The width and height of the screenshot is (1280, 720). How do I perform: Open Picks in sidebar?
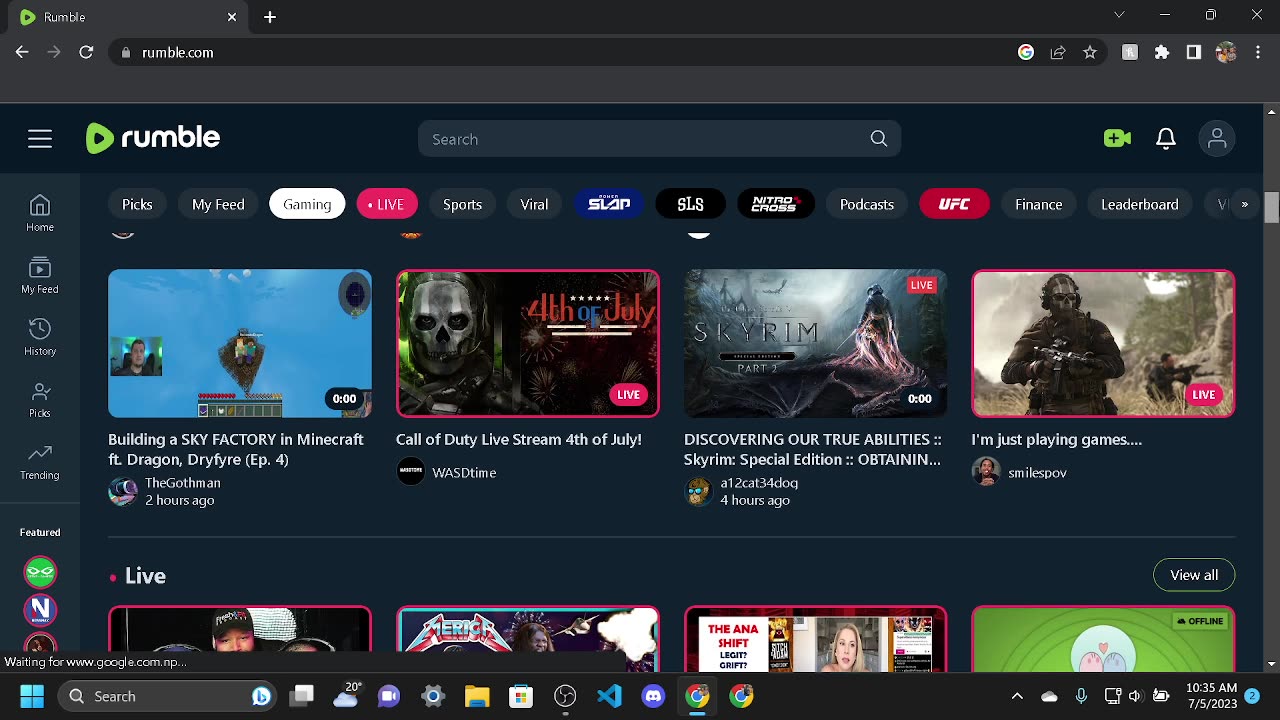[x=40, y=399]
